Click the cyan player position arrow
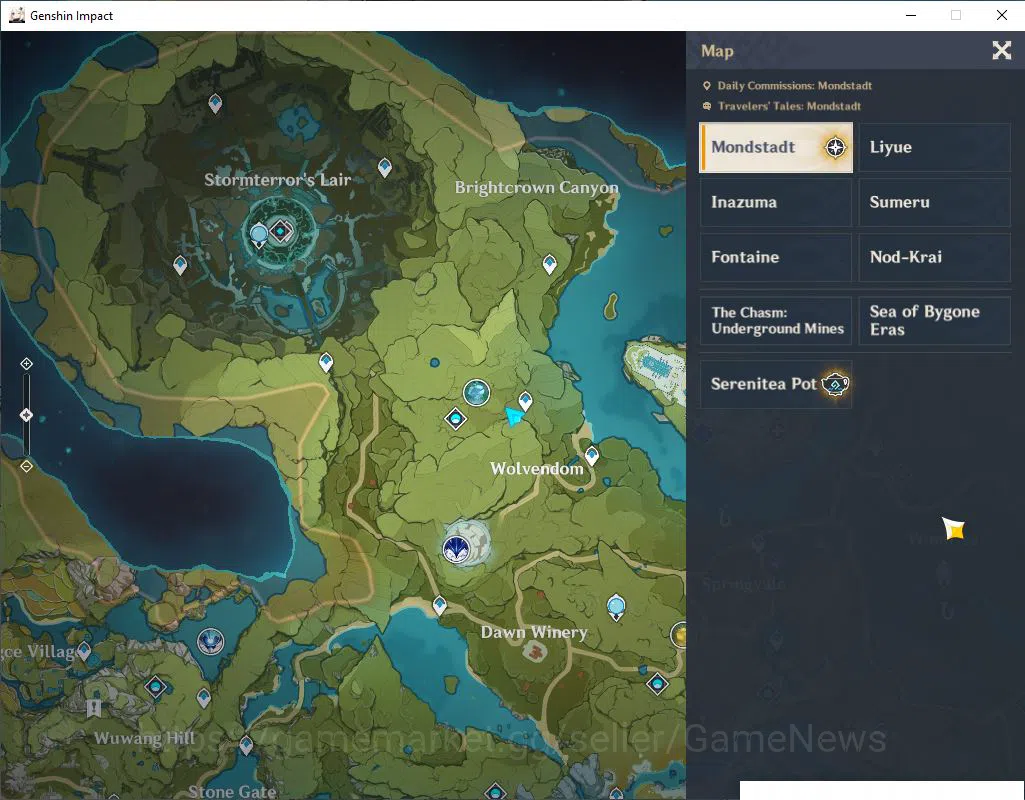 pos(514,416)
